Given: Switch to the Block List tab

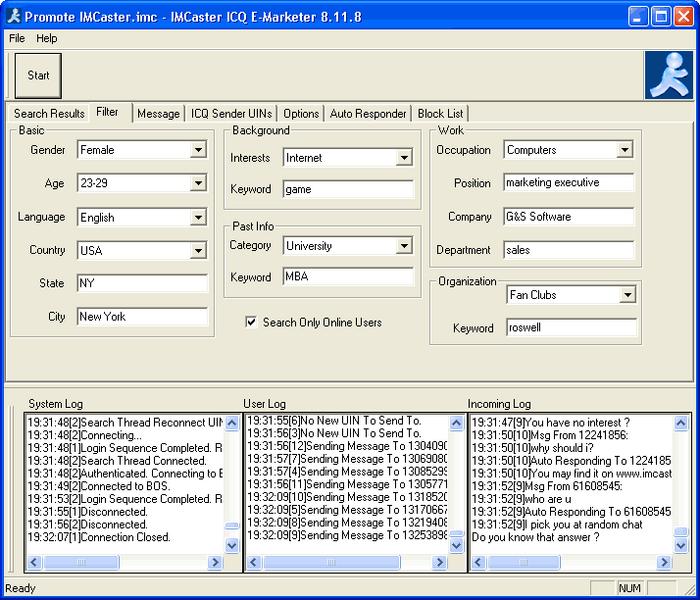Looking at the screenshot, I should coord(440,113).
